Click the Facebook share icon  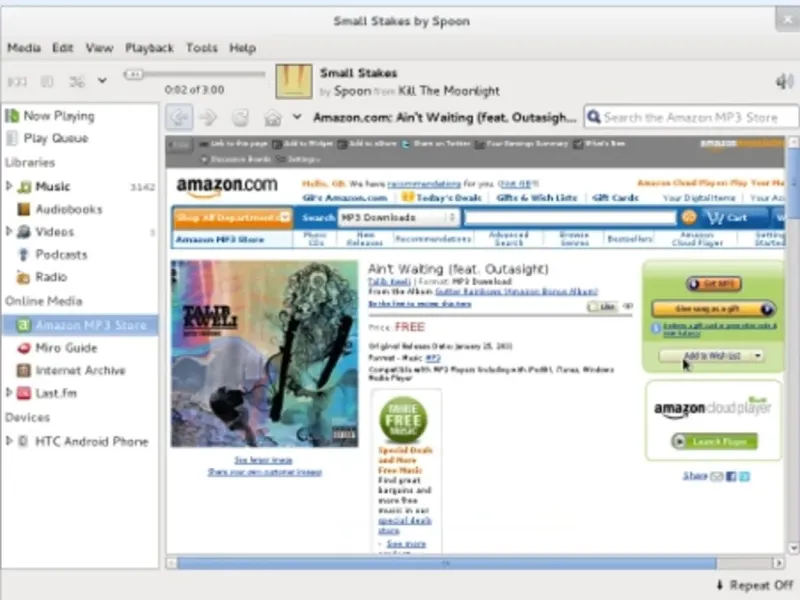[731, 476]
